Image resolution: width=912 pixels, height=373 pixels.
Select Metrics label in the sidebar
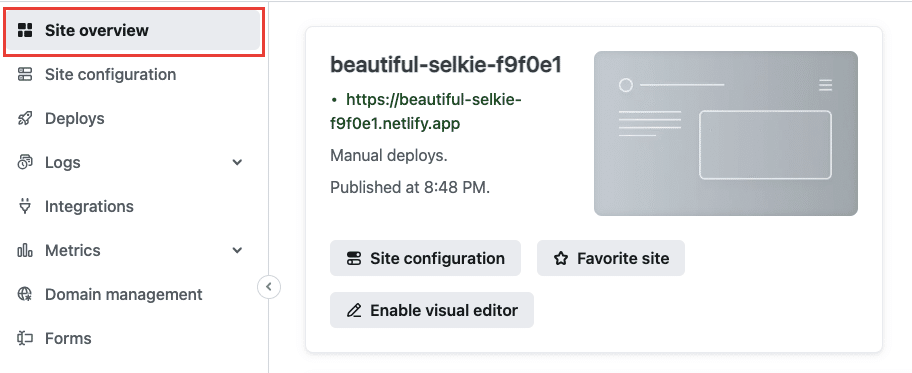tap(73, 251)
